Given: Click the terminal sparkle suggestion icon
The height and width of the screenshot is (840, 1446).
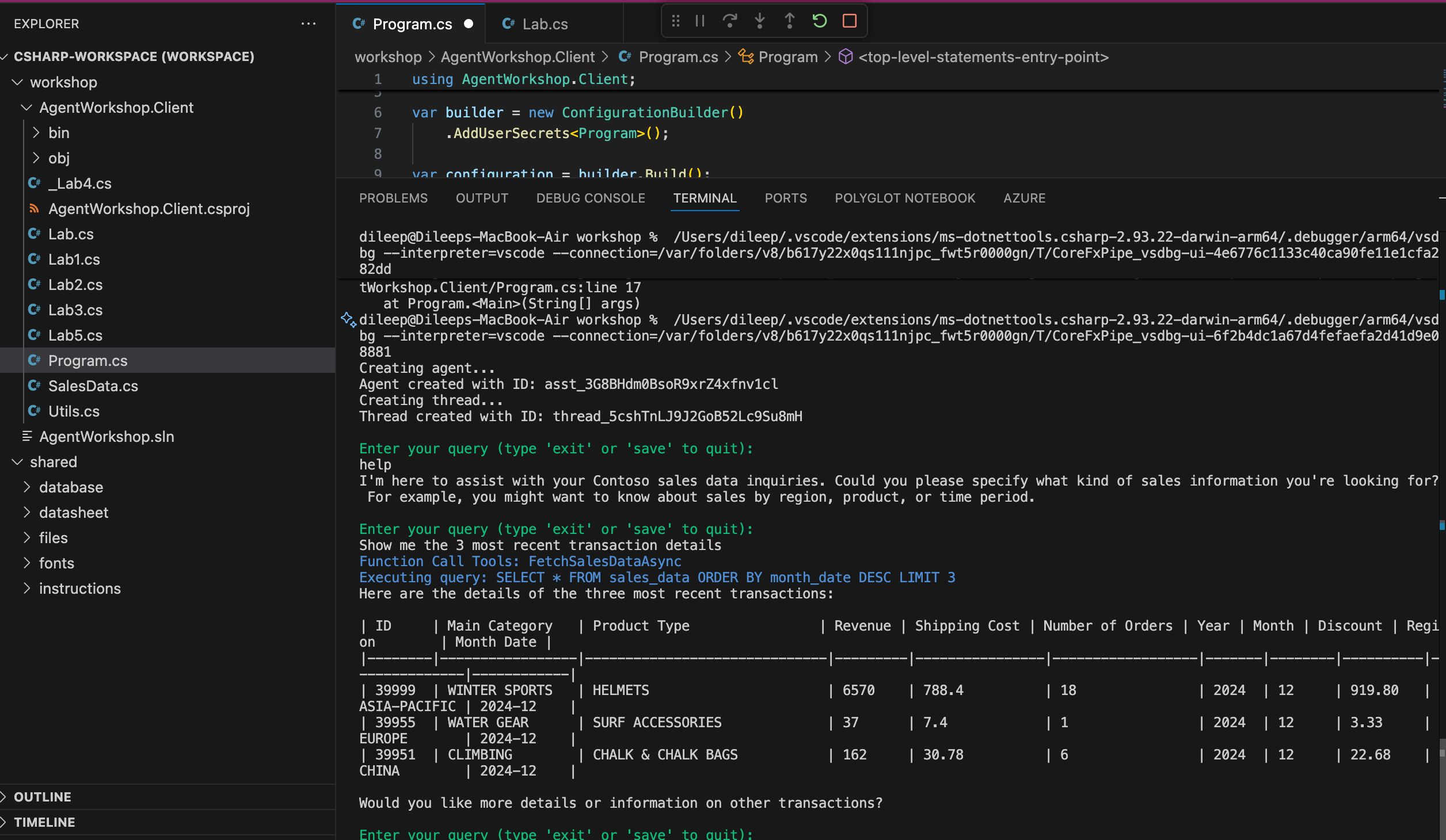Looking at the screenshot, I should pyautogui.click(x=348, y=319).
